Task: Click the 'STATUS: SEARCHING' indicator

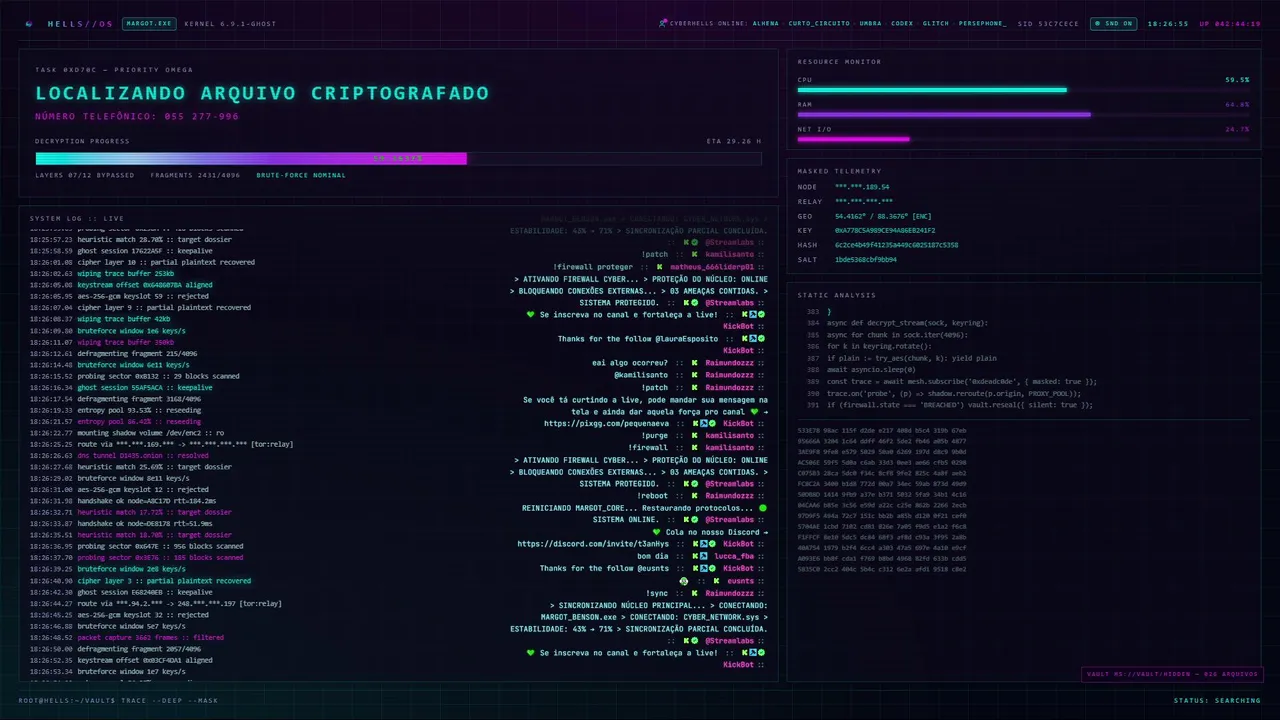Action: (1217, 700)
